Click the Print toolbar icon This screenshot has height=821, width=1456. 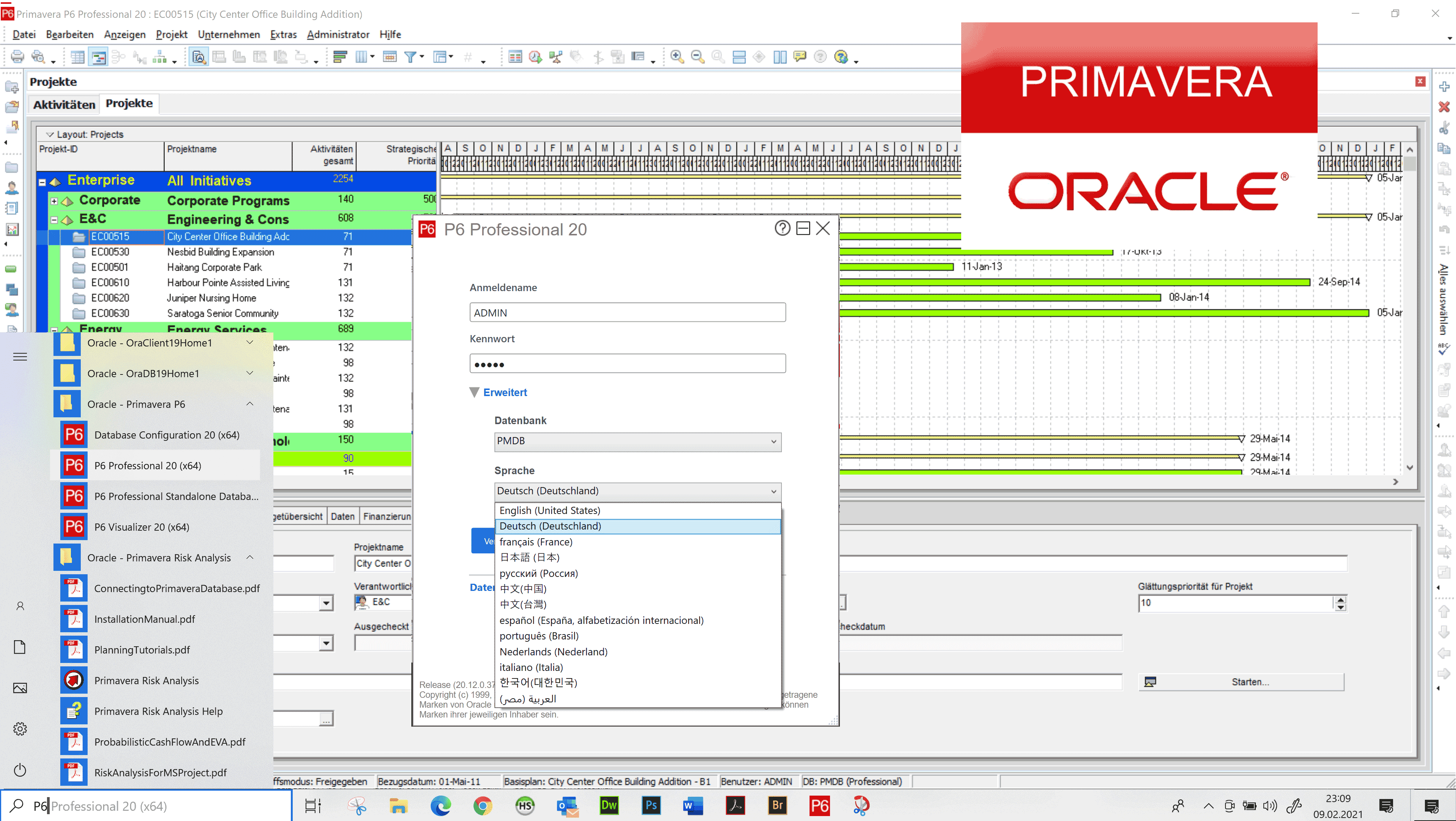click(x=17, y=57)
